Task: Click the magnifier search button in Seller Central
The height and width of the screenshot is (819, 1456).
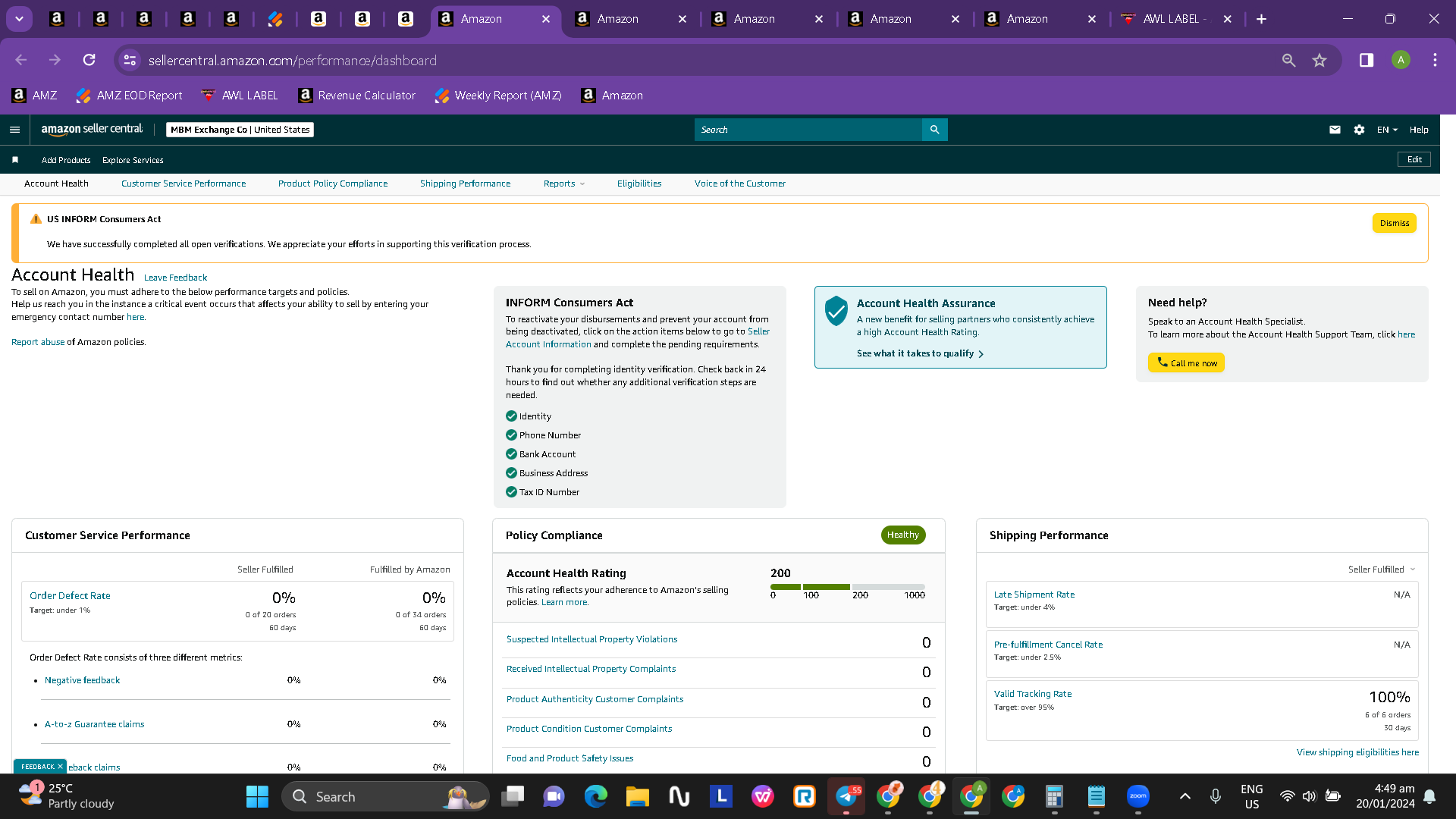Action: (x=934, y=130)
